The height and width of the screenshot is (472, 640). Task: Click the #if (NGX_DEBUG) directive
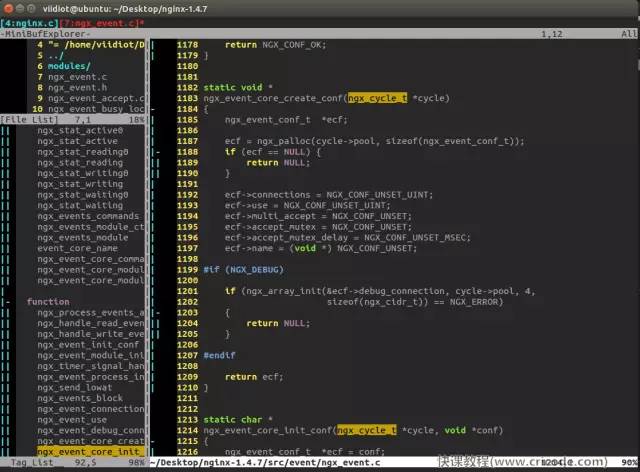[x=244, y=270]
